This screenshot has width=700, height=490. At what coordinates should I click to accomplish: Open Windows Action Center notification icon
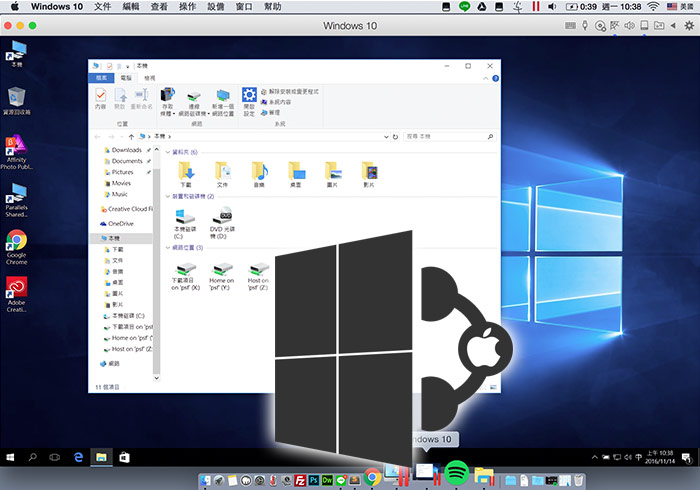click(x=687, y=457)
